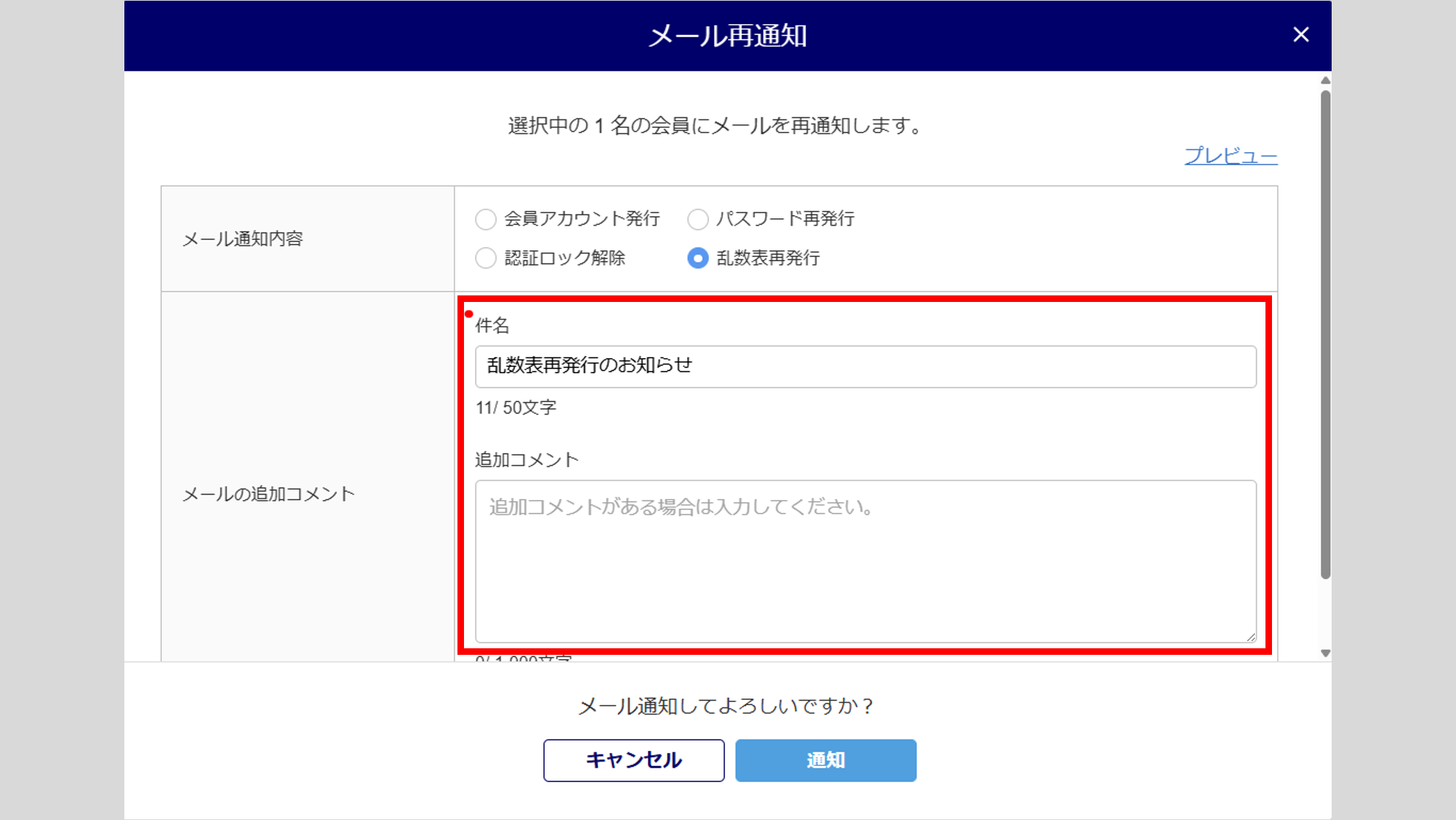
Task: Pick the 認証ロック解除 radio option
Action: [x=486, y=258]
